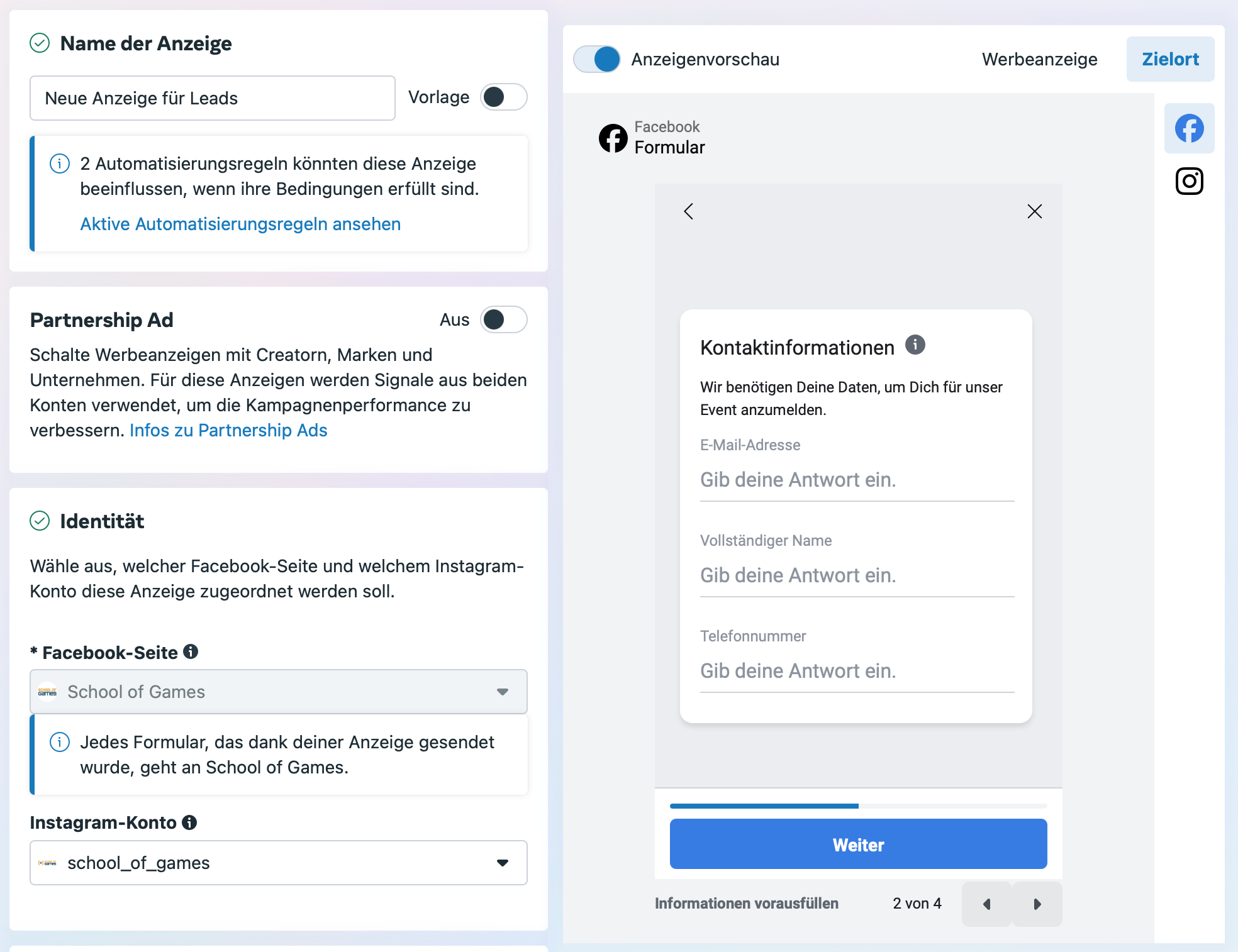Turn on the Partnership Ad switch

pos(504,319)
